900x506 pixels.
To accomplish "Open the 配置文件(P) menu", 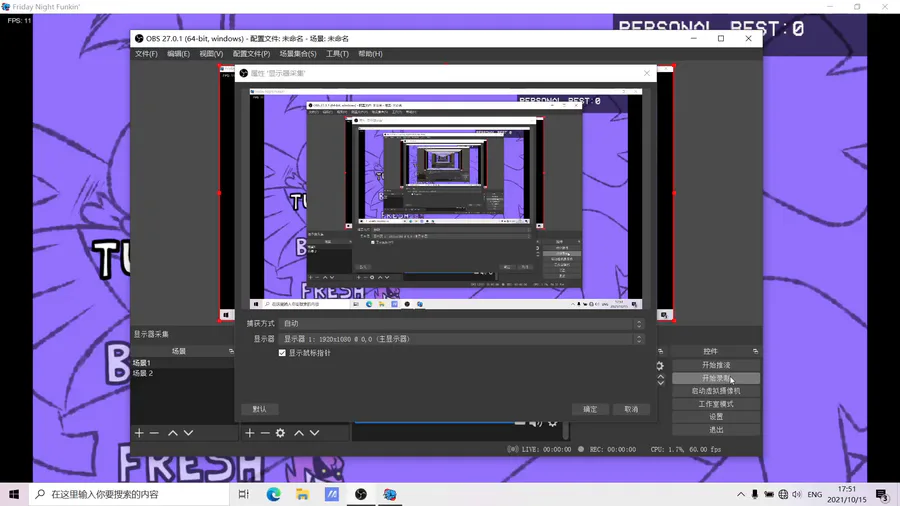I will click(x=251, y=54).
